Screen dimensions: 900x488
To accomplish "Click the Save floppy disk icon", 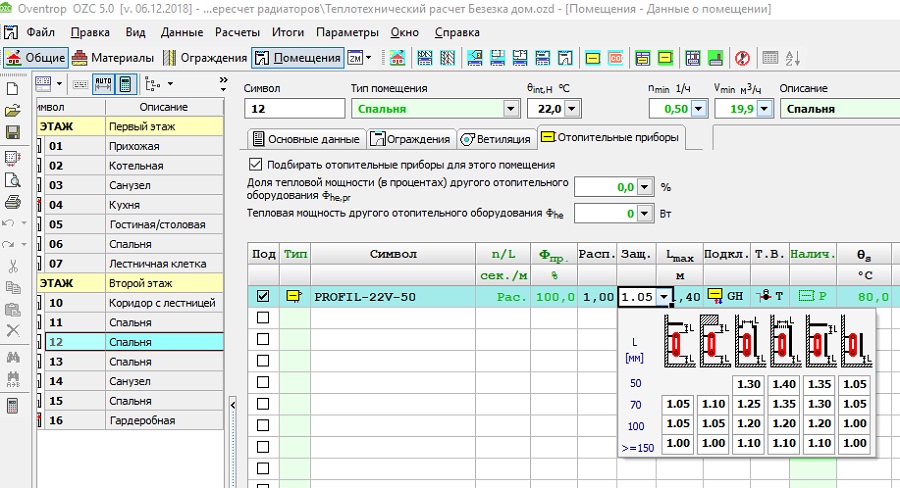I will 12,132.
